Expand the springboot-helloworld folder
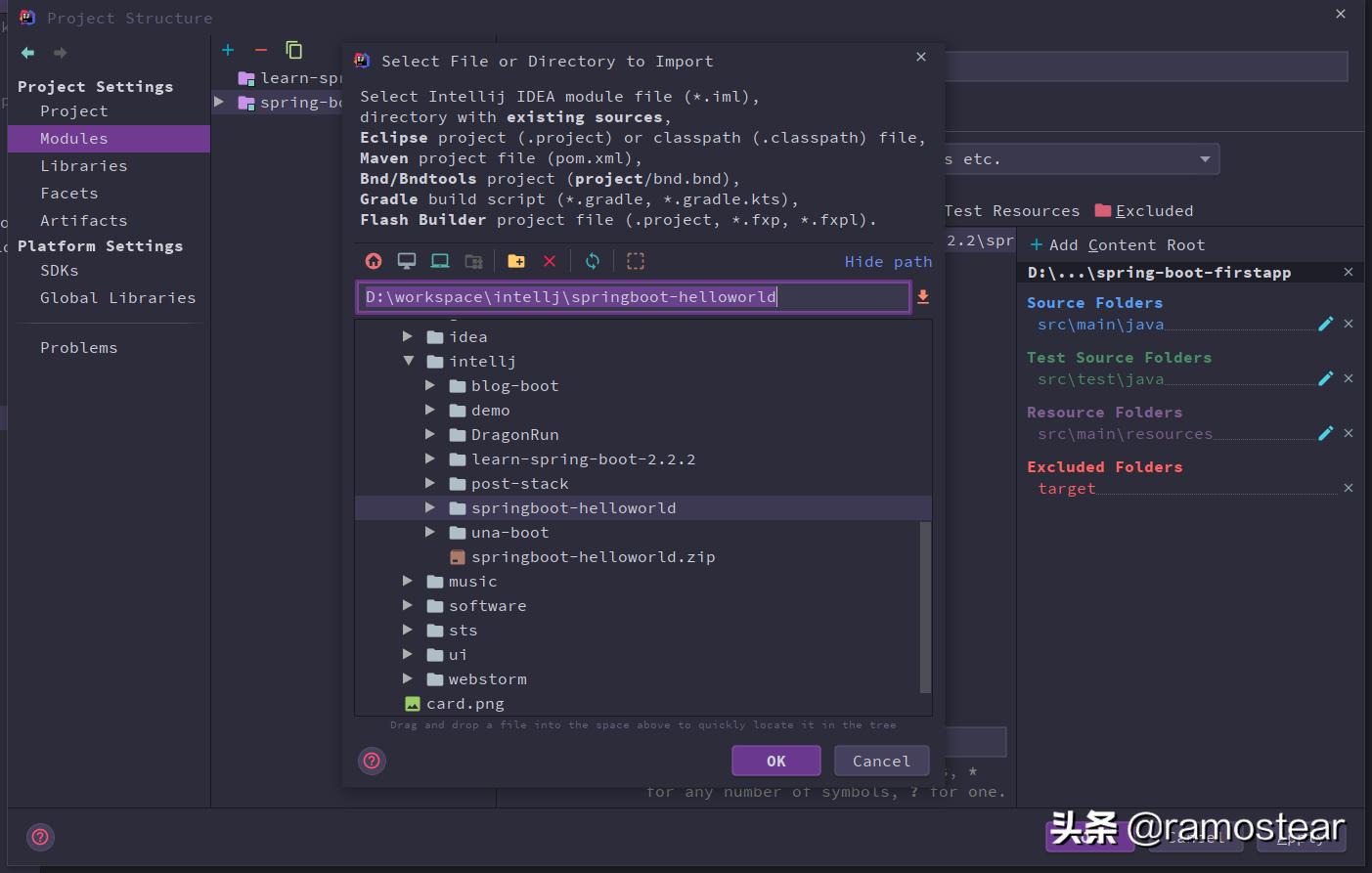The height and width of the screenshot is (873, 1372). (x=429, y=507)
